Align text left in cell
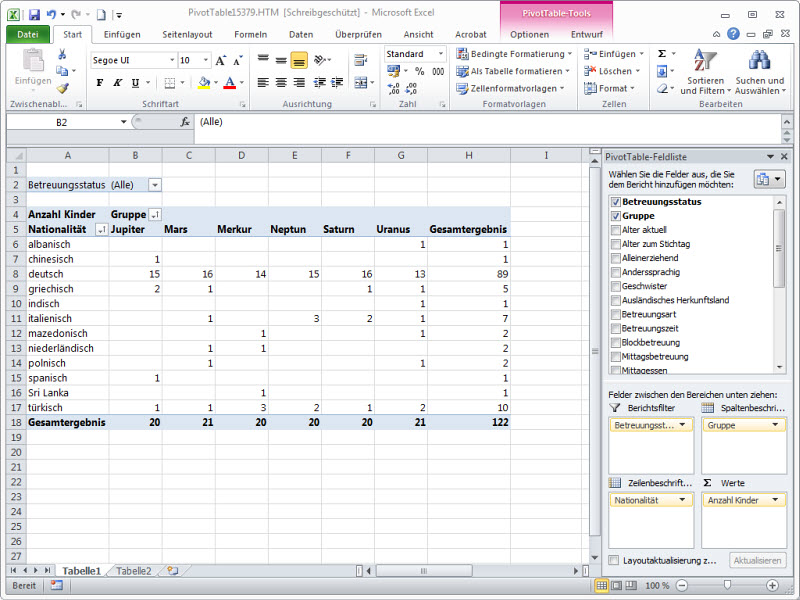800x600 pixels. tap(263, 83)
